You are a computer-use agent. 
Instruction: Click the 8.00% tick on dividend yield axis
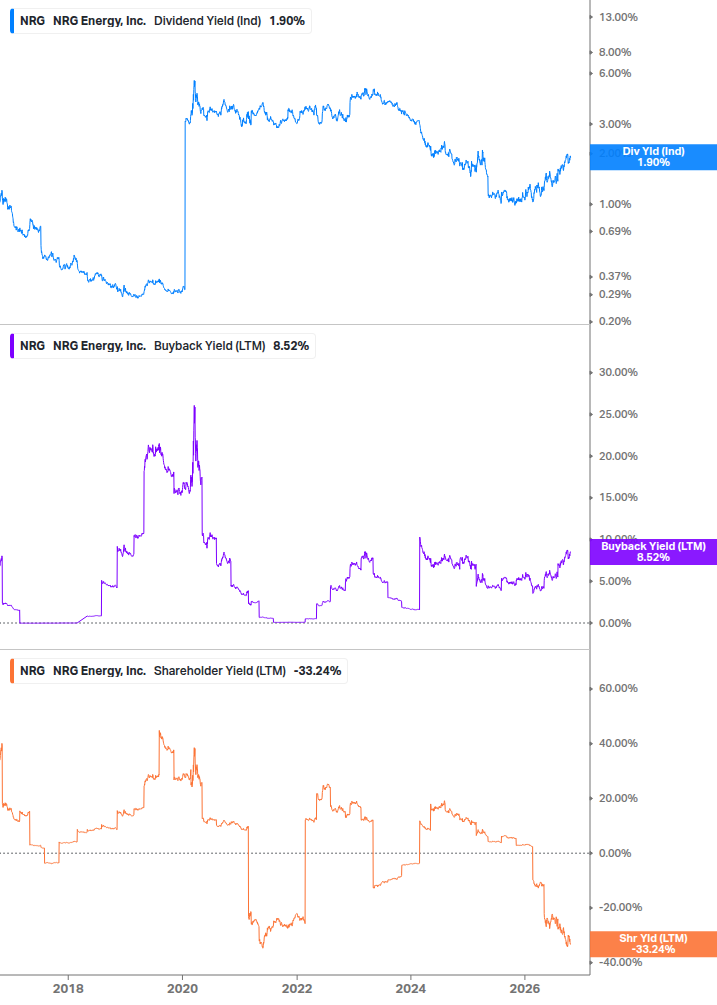click(x=615, y=52)
